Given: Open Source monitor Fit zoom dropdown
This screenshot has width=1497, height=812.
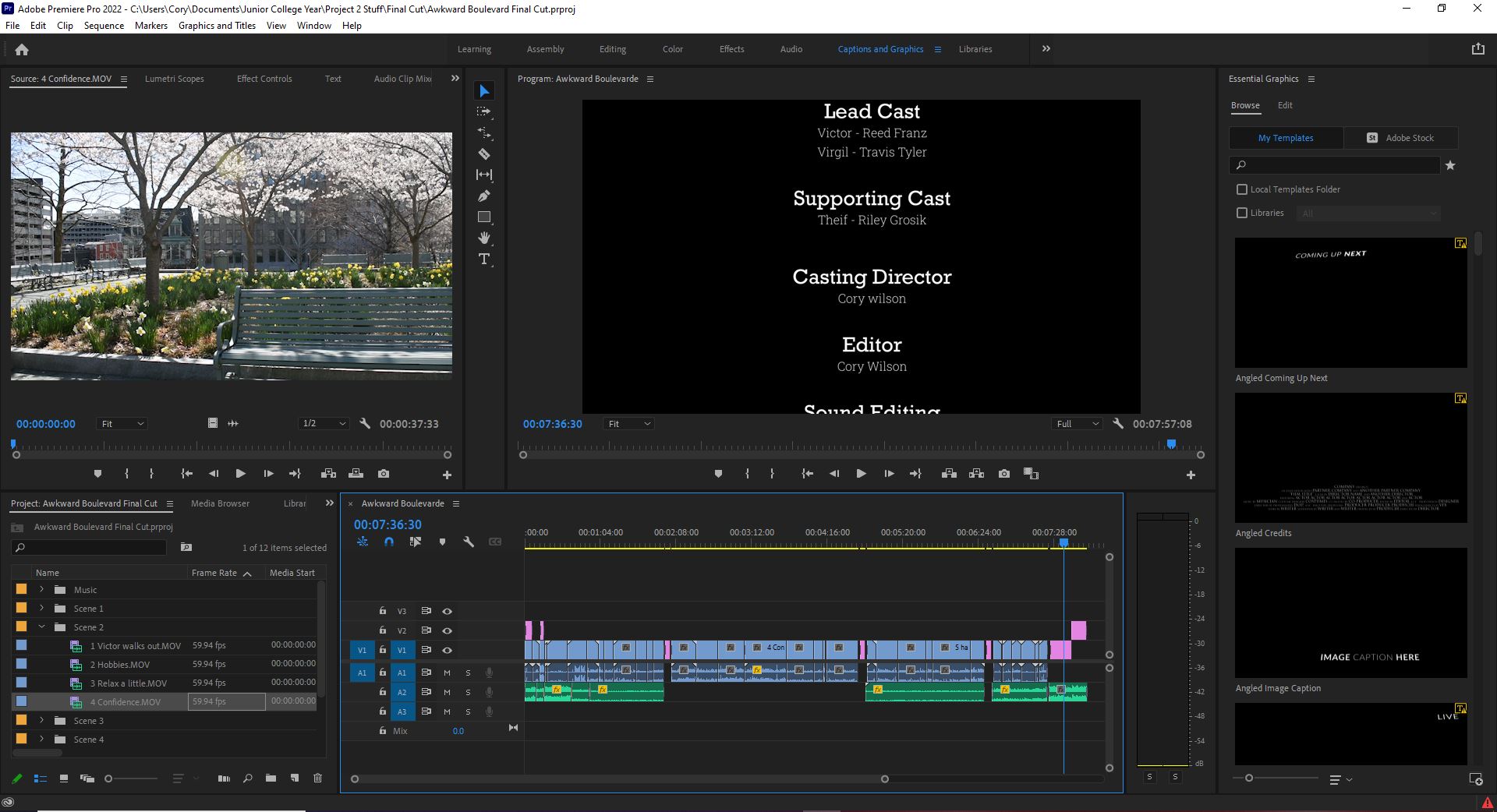Looking at the screenshot, I should [x=122, y=424].
